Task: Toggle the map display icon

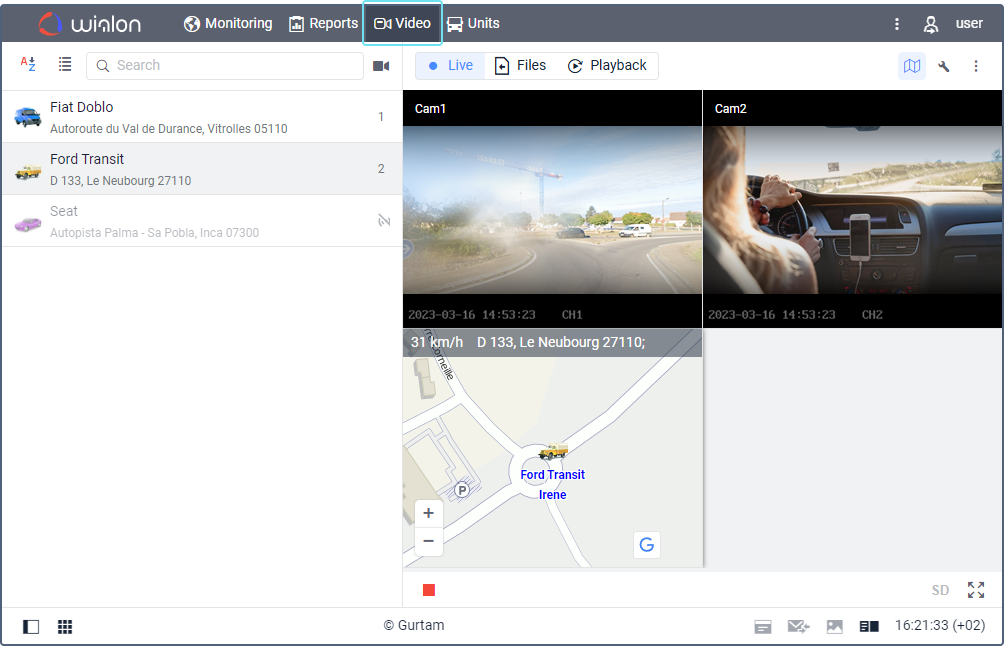Action: [911, 66]
